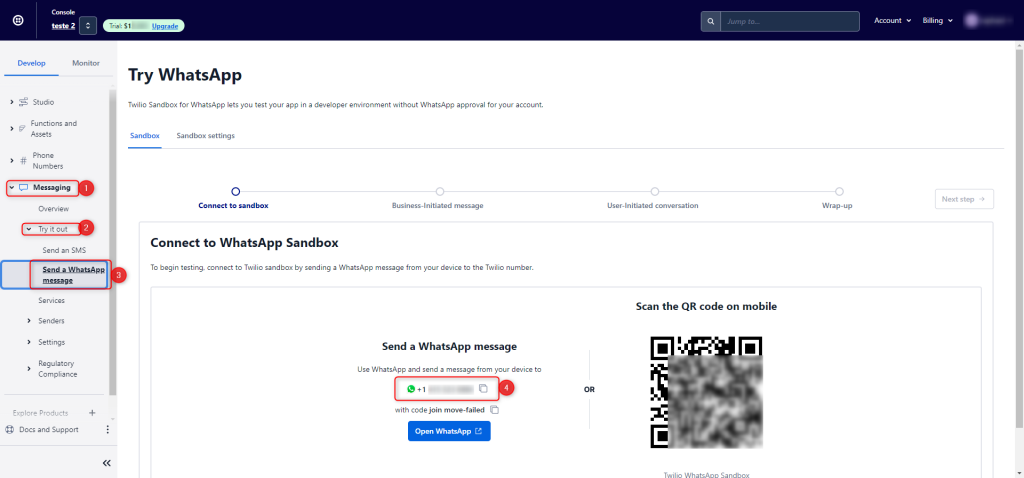Image resolution: width=1024 pixels, height=478 pixels.
Task: Click the Docs and Support globe icon
Action: coord(9,430)
